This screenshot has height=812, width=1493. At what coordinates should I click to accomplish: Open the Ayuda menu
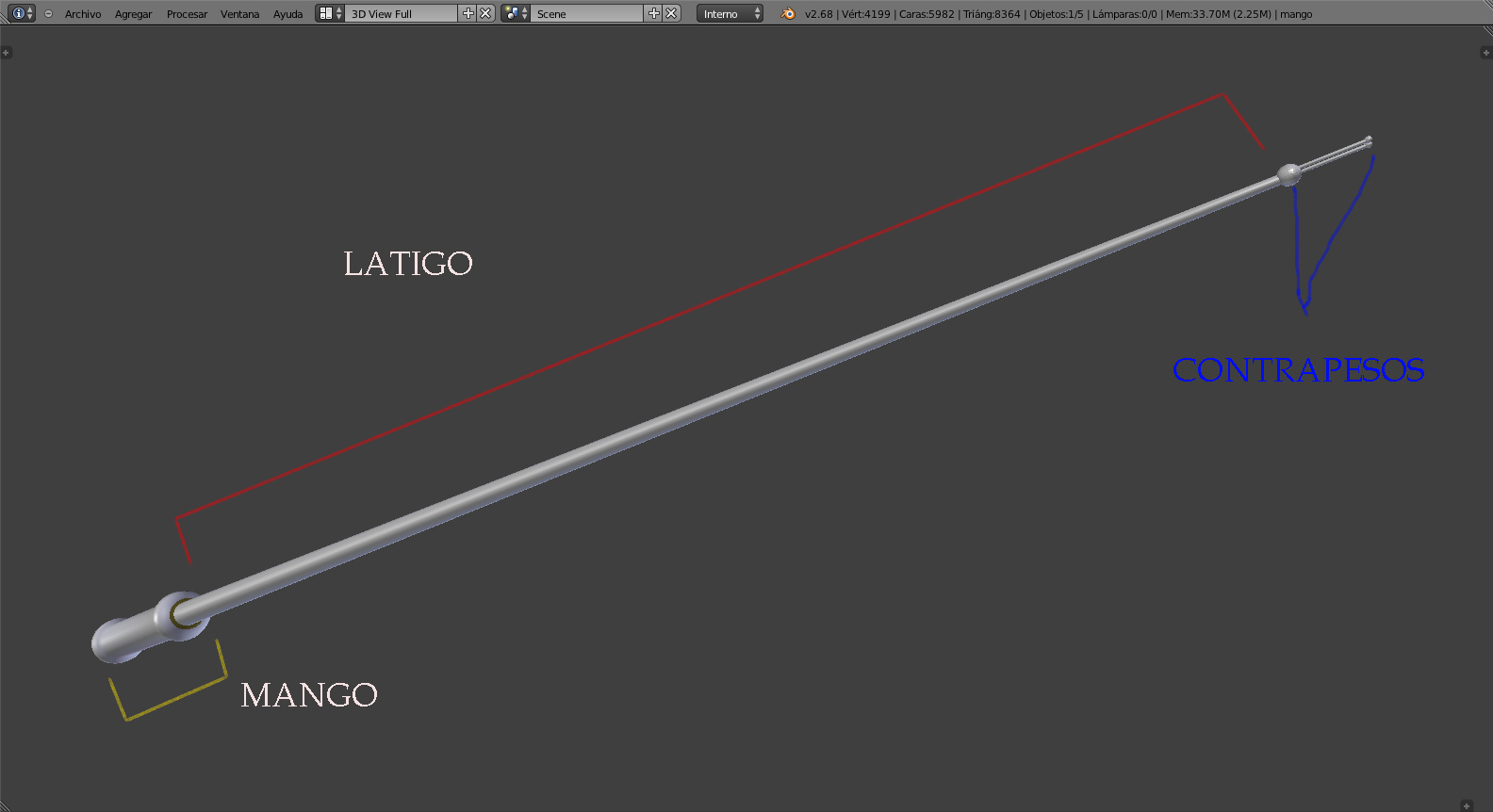point(287,14)
